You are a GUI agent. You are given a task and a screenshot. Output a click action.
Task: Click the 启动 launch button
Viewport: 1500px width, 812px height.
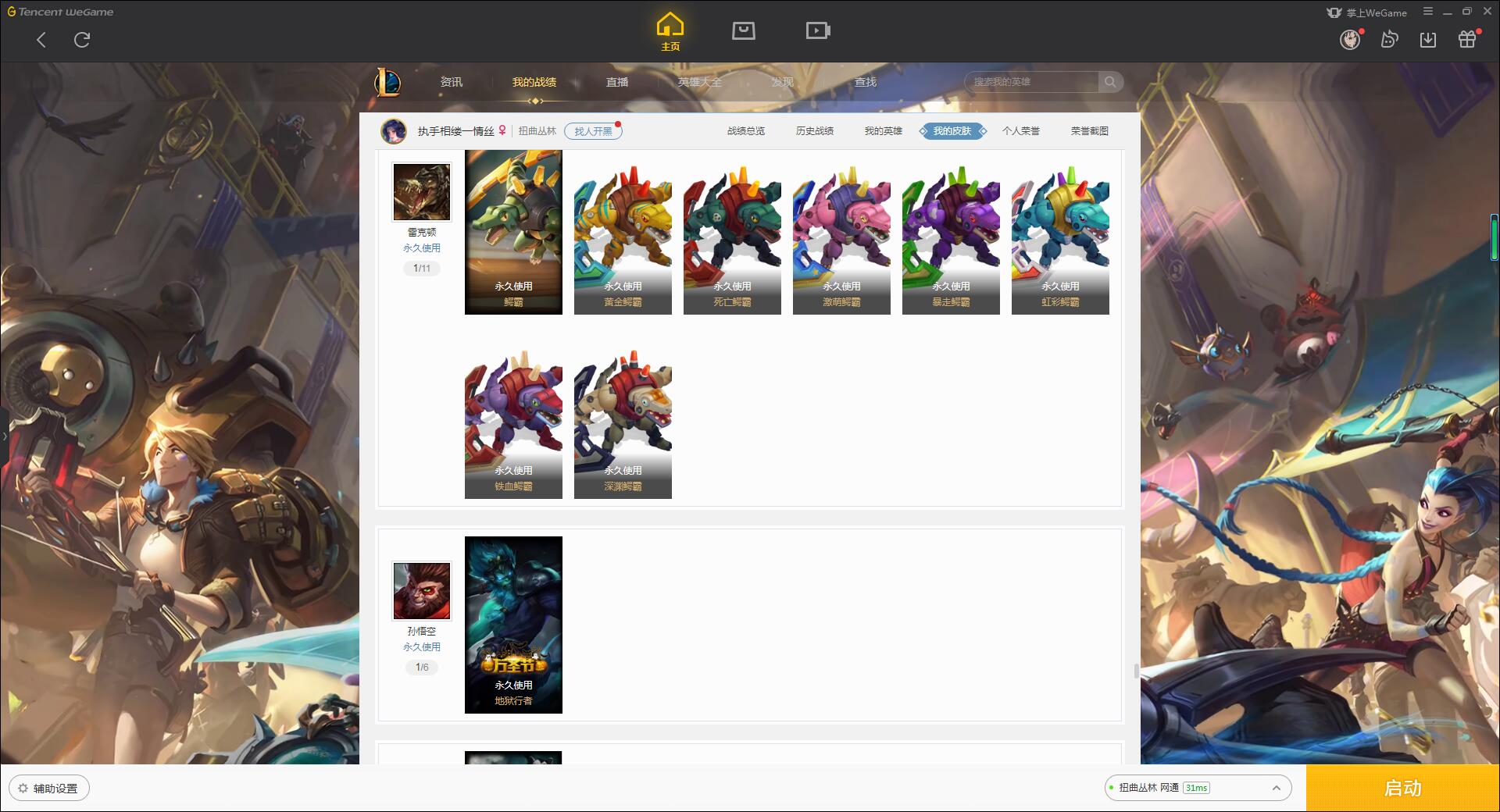point(1403,789)
